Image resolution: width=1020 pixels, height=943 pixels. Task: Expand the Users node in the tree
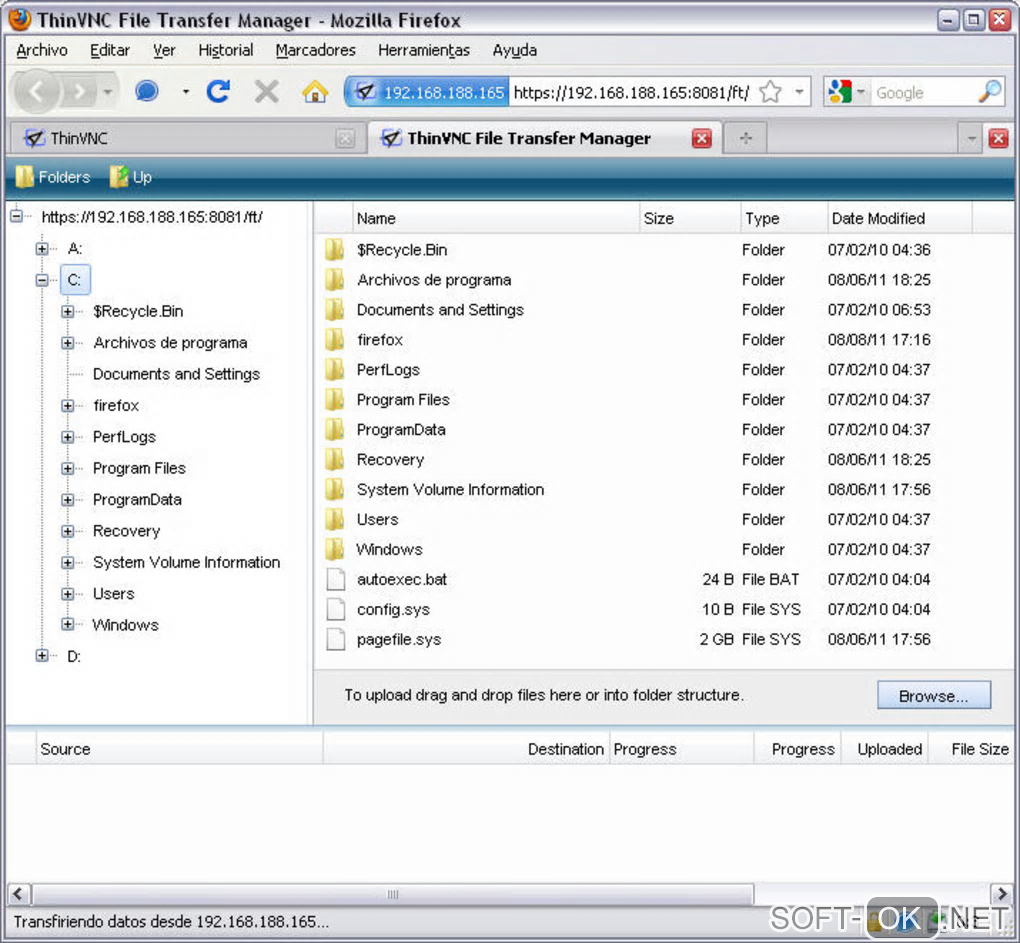point(68,593)
